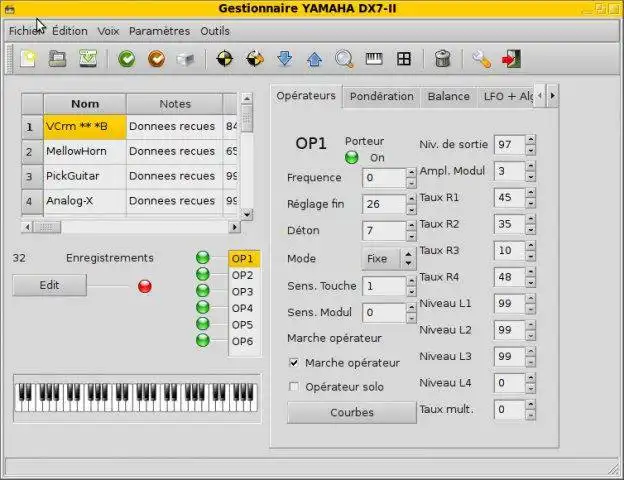This screenshot has height=480, width=624.
Task: Increase the Frequence value with up arrow
Action: point(411,173)
